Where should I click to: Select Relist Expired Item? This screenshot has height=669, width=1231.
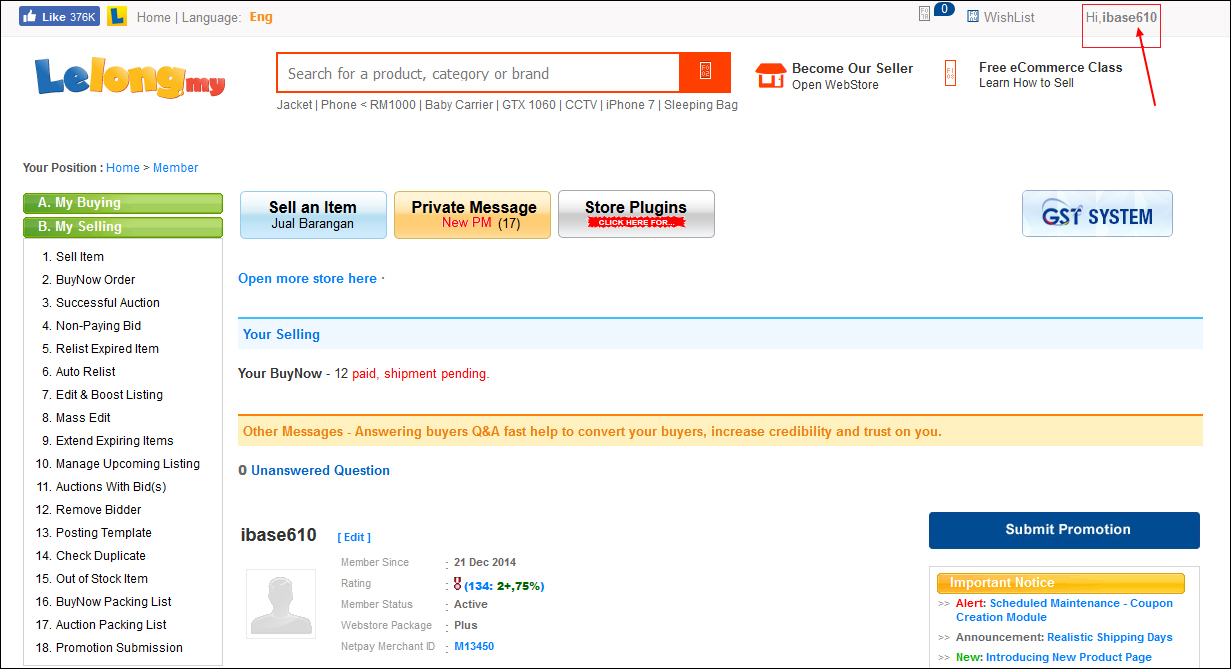click(x=107, y=349)
